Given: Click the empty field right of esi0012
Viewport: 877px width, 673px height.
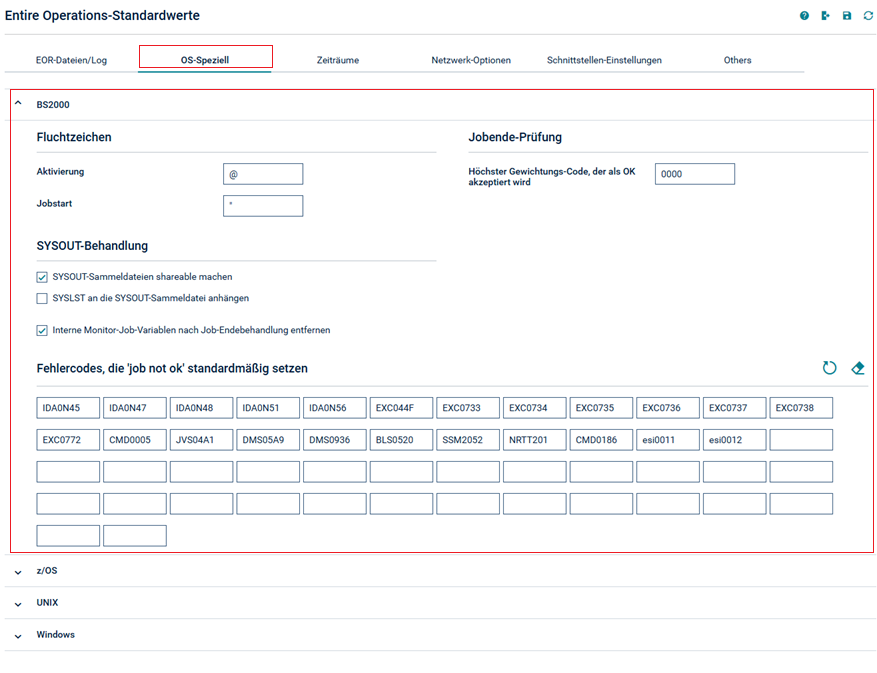Looking at the screenshot, I should (801, 440).
